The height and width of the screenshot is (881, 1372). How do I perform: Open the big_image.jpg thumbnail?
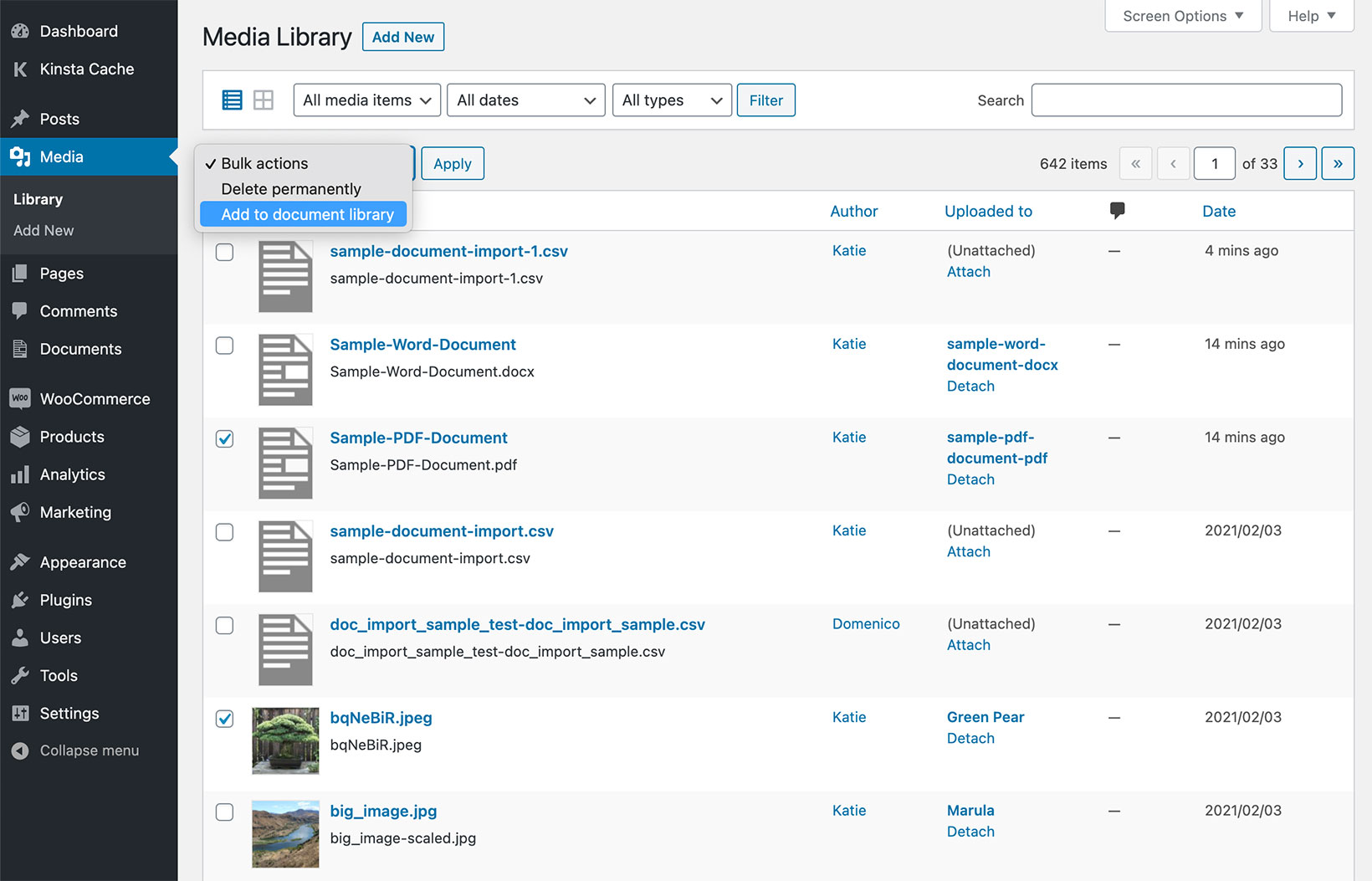click(x=285, y=834)
